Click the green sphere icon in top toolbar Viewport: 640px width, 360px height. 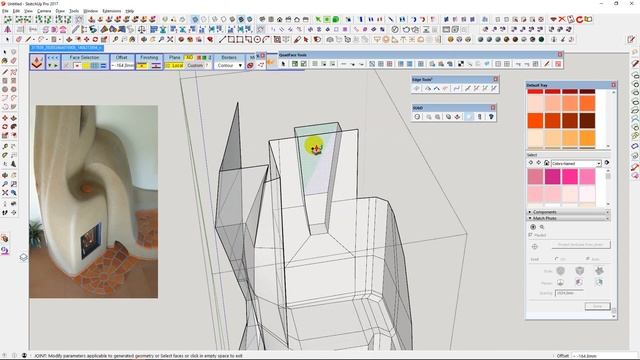point(336,19)
